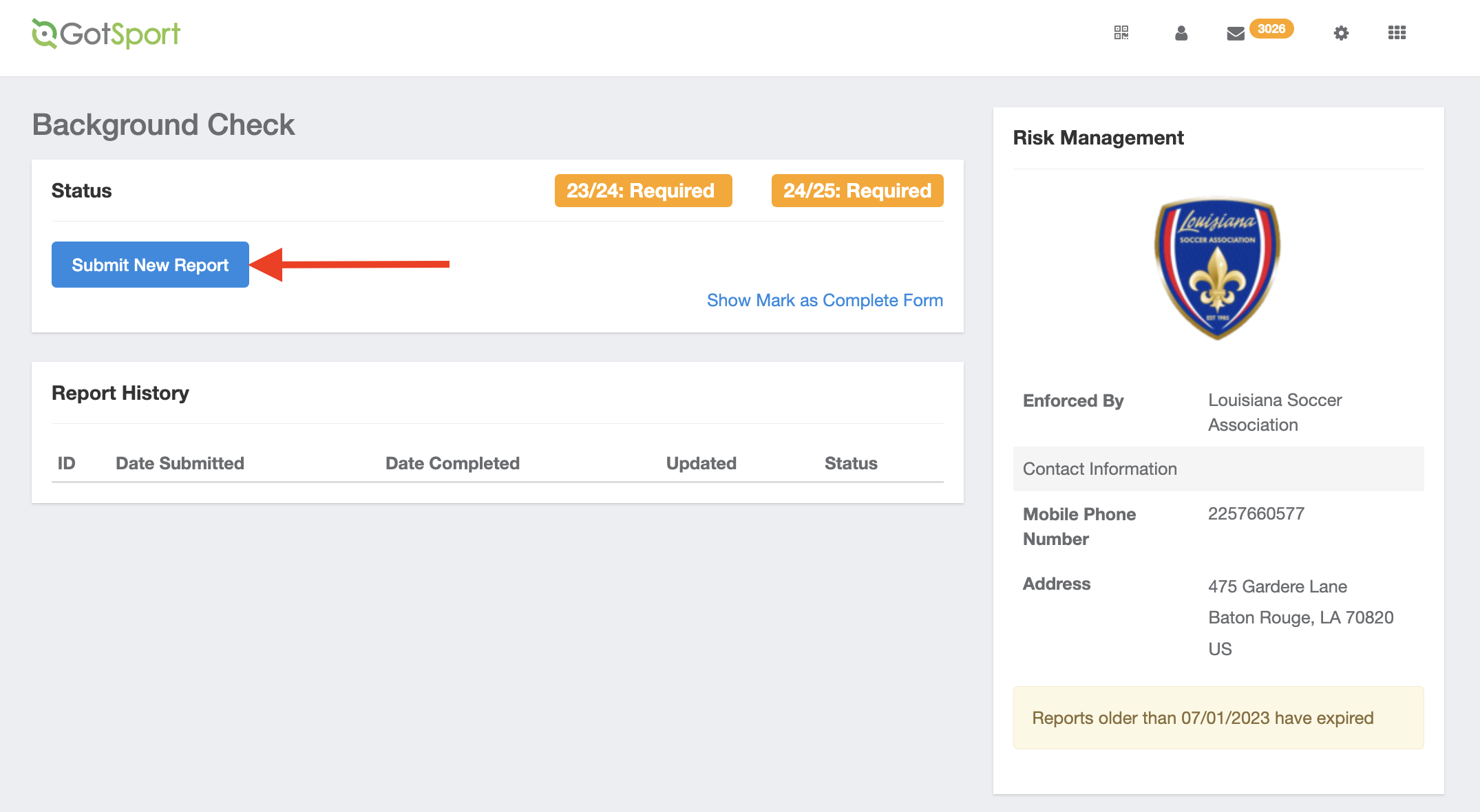Image resolution: width=1480 pixels, height=812 pixels.
Task: Open the settings gear icon
Action: pos(1341,32)
